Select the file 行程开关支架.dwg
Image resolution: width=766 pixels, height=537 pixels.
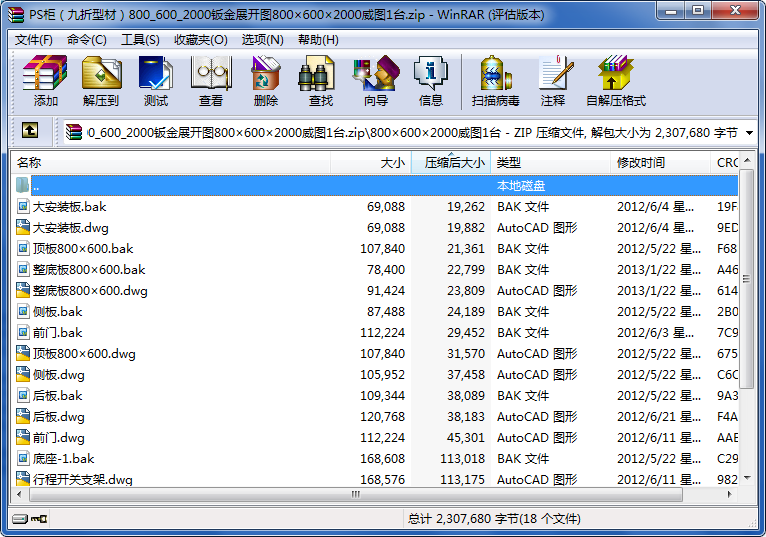[x=83, y=480]
